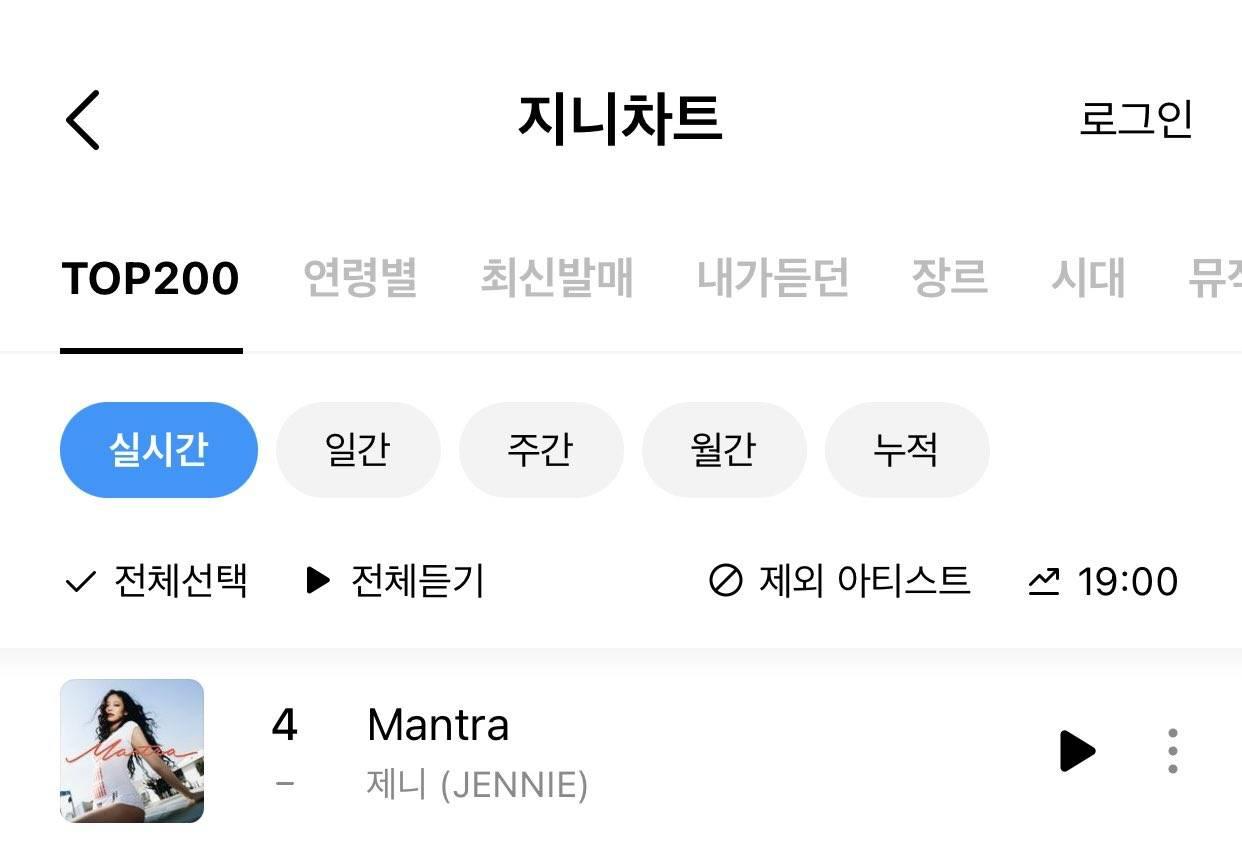Go to the genre (장르) tab
This screenshot has height=862, width=1242.
click(x=949, y=278)
